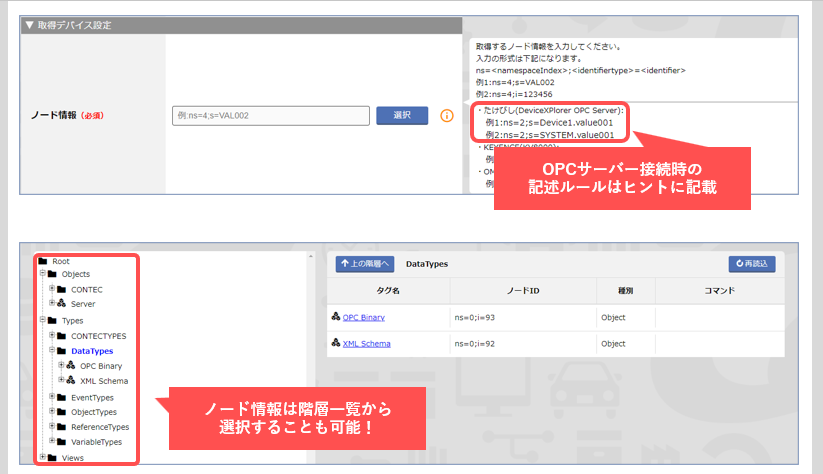Click the OPC Binary icon in the tree
The width and height of the screenshot is (823, 474).
point(71,366)
